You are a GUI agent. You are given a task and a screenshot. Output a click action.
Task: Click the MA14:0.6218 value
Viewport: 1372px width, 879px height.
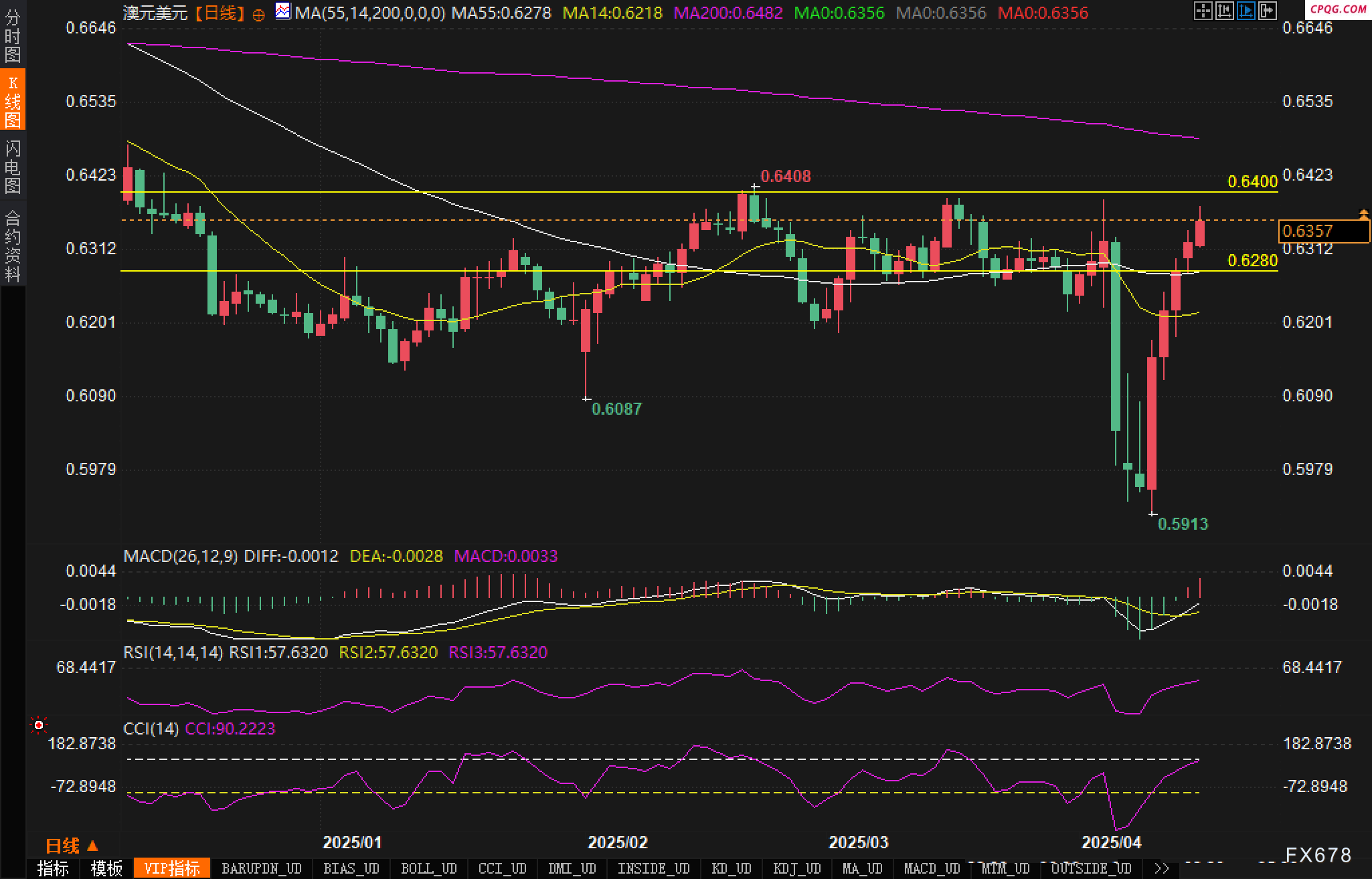click(x=612, y=13)
